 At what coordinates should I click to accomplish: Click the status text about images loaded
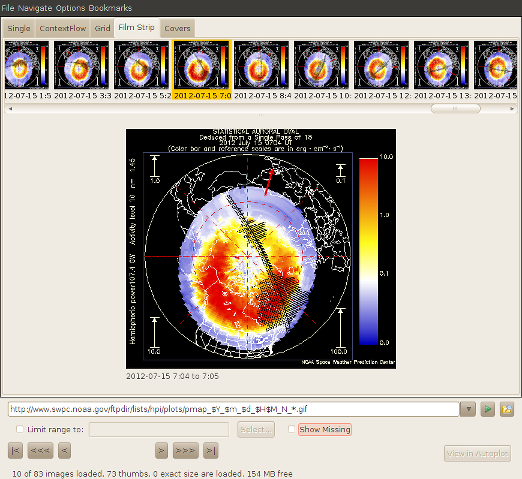[x=152, y=474]
